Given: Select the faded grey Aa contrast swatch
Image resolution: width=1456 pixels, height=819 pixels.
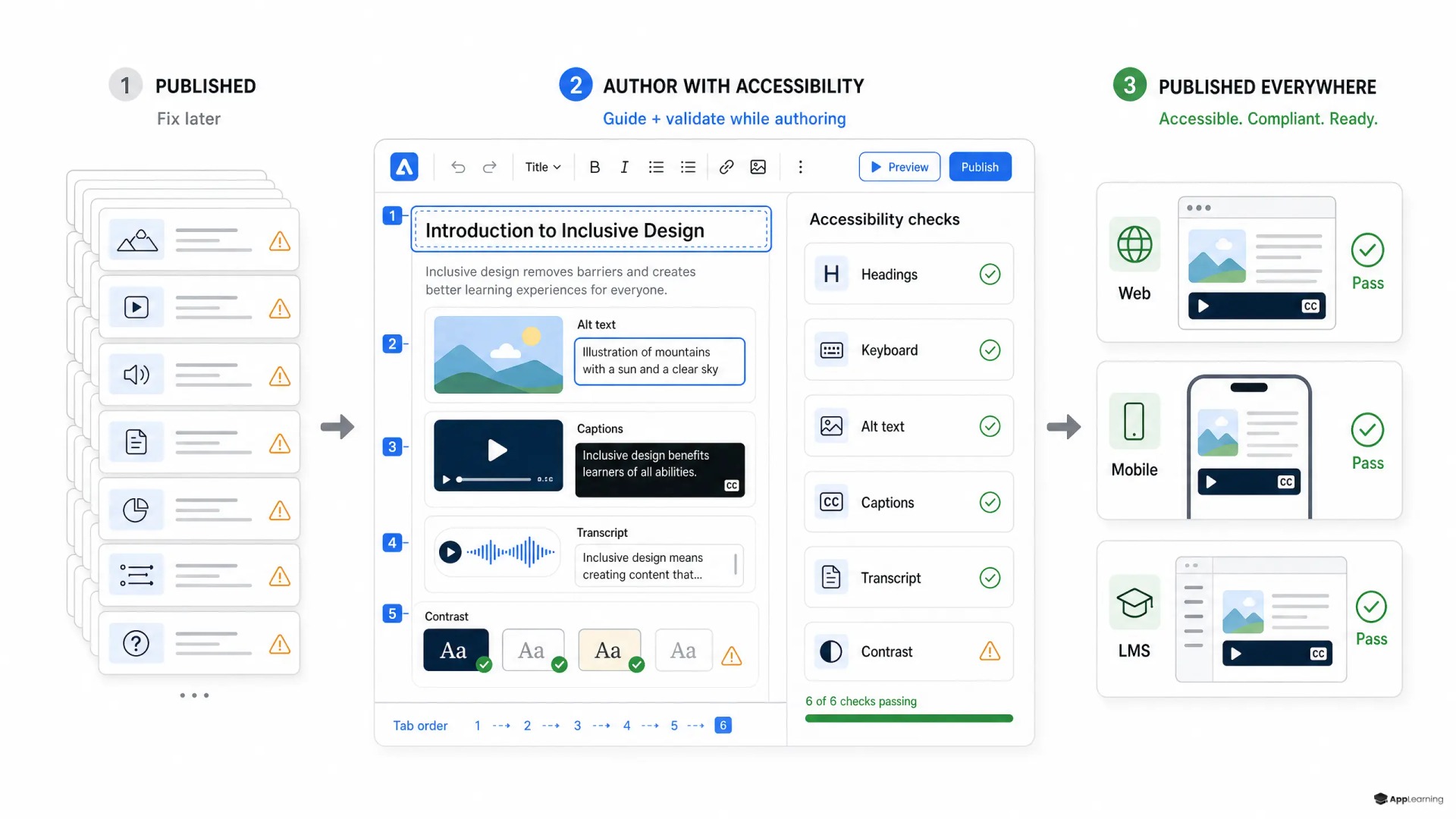Looking at the screenshot, I should click(683, 650).
